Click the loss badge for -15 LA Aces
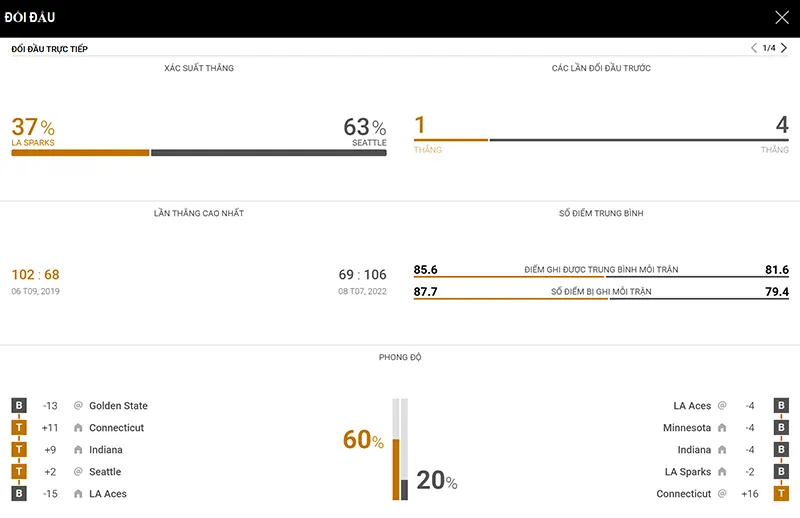800x518 pixels. coord(18,494)
